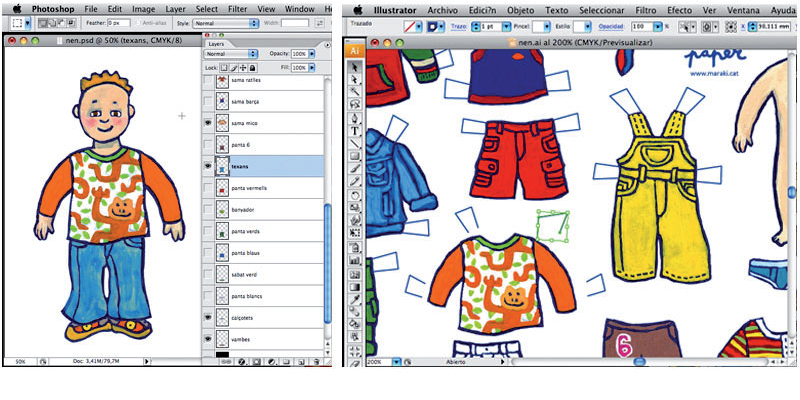Screen dimensions: 800x400
Task: Select the sabat verd layer row
Action: (x=263, y=274)
